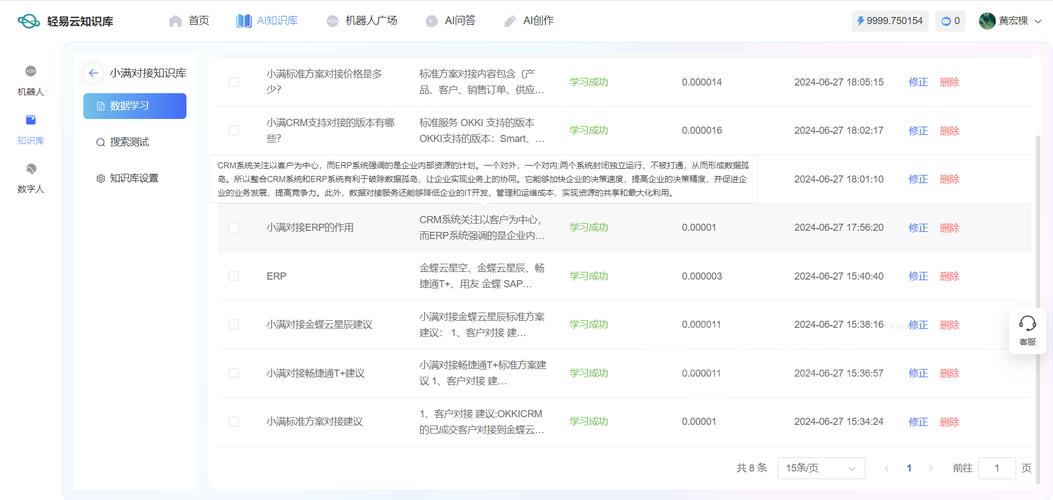Screen dimensions: 1053x500
Task: Tick the checkbox for 小满对接ERP的作用
Action: (x=234, y=228)
